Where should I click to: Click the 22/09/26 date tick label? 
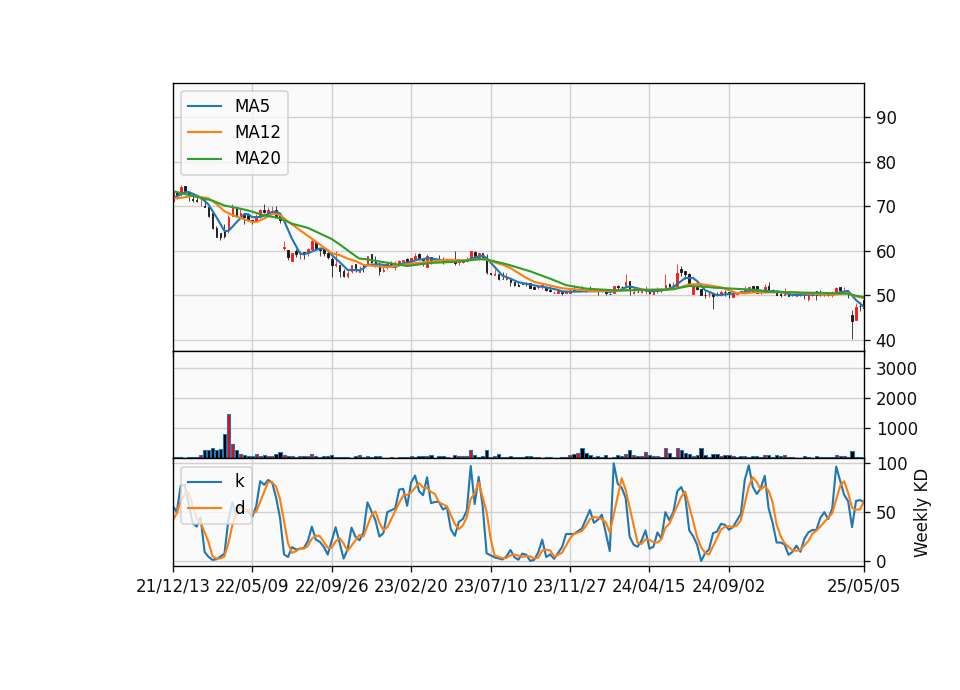coord(332,586)
